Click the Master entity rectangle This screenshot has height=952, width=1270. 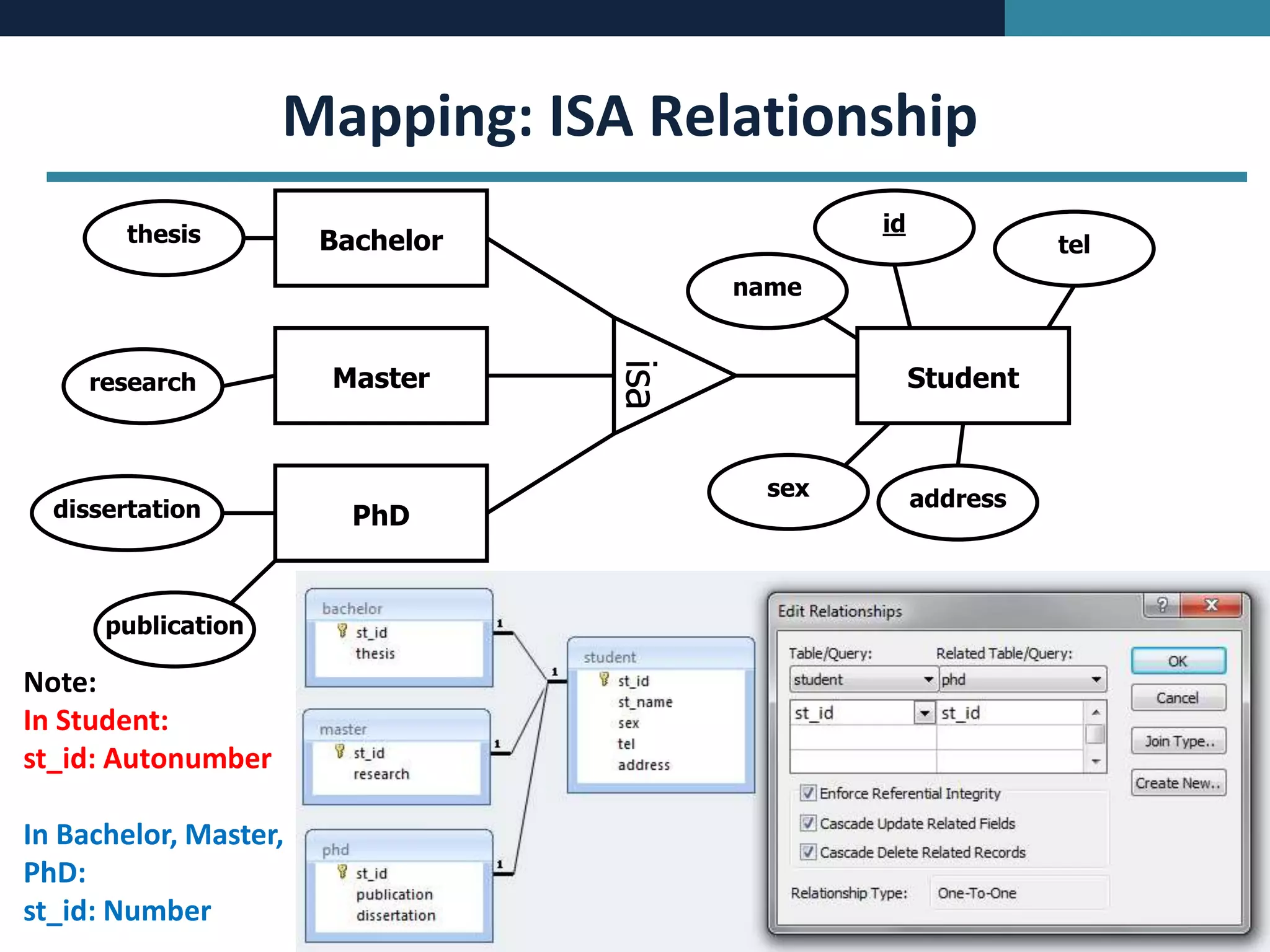[381, 376]
